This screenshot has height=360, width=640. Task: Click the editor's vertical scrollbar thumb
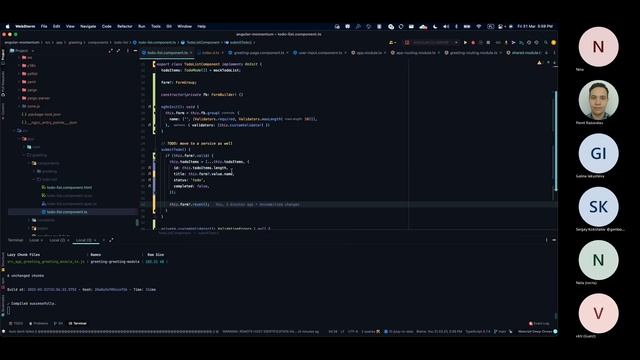coord(556,141)
